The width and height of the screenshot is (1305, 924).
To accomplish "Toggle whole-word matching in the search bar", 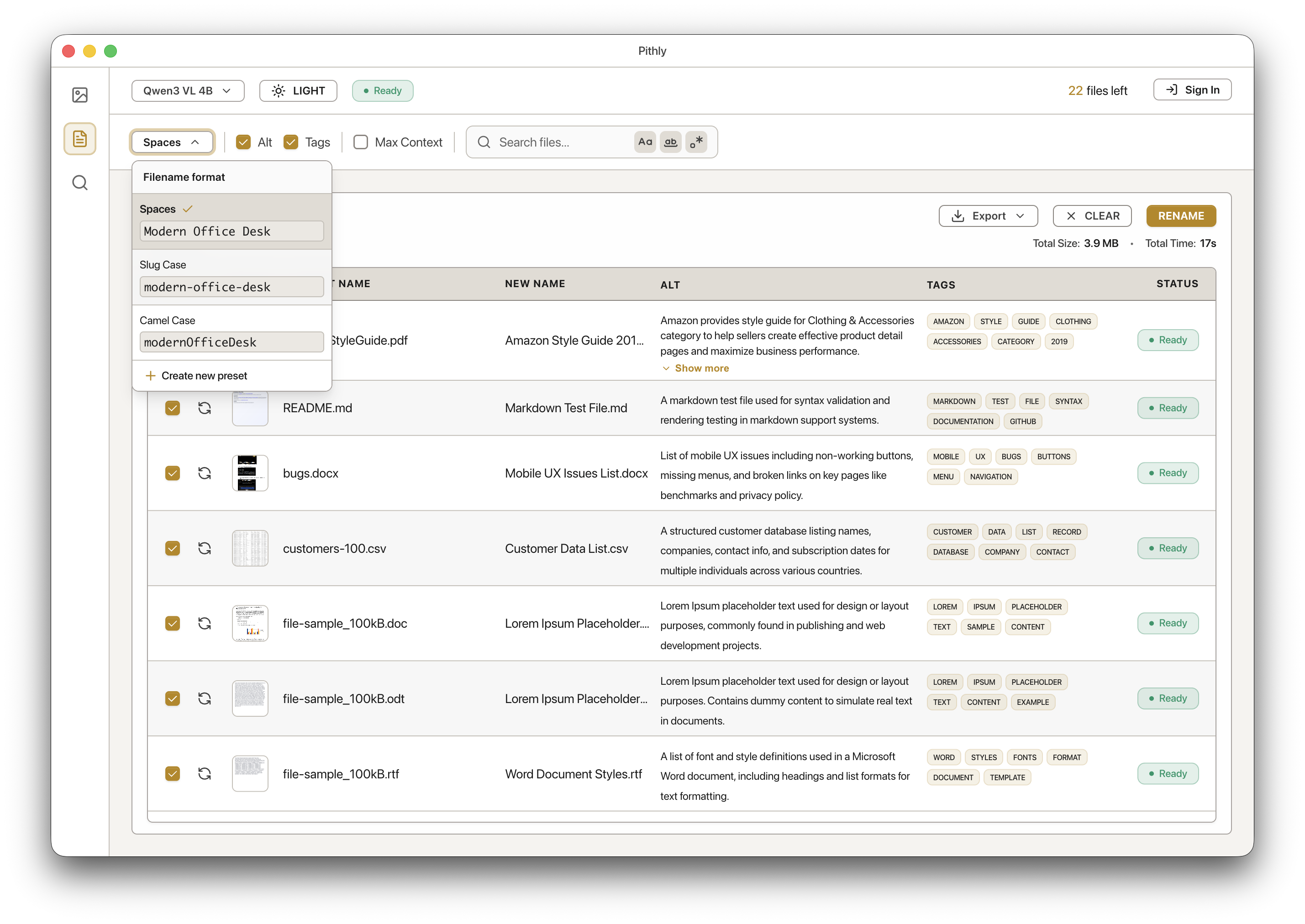I will point(670,142).
